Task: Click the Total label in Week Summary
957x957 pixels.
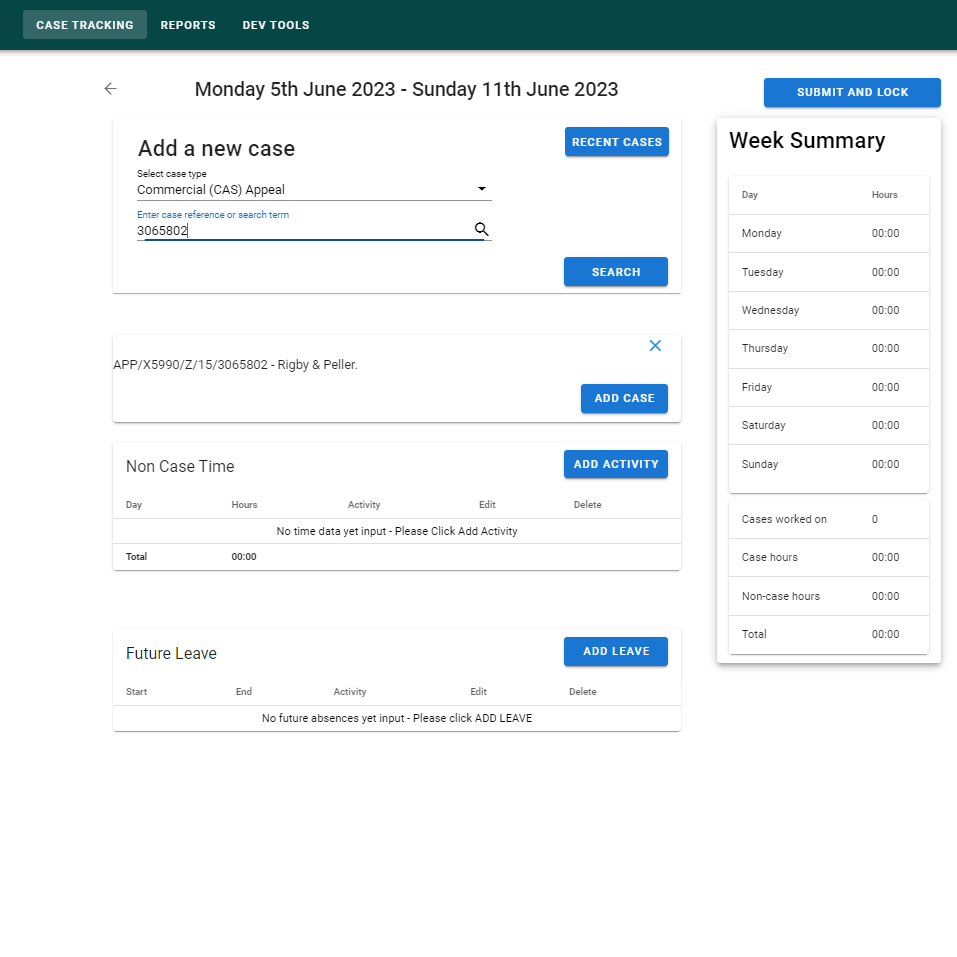Action: pos(754,634)
